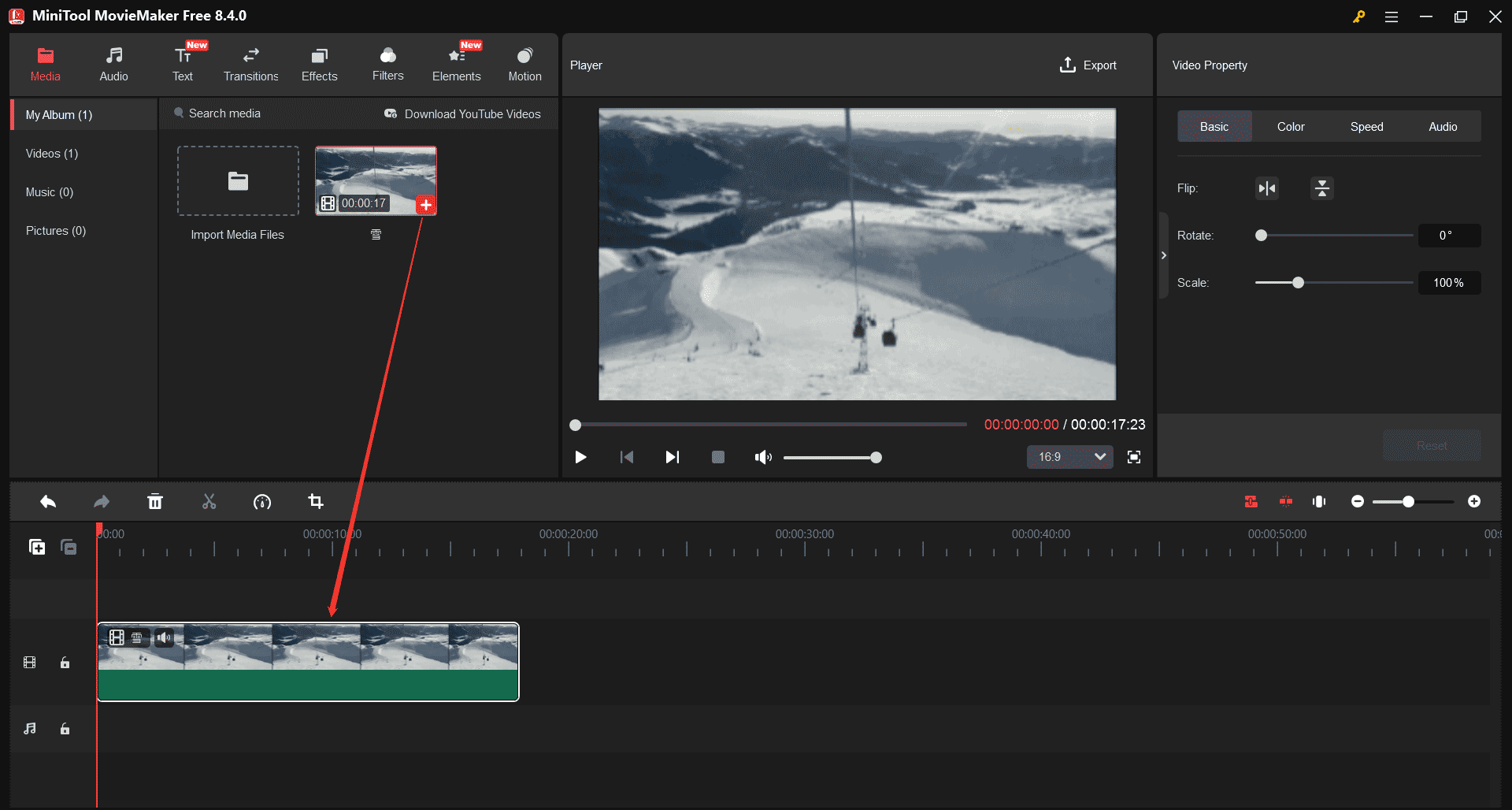Flip the video horizontally

[x=1266, y=188]
